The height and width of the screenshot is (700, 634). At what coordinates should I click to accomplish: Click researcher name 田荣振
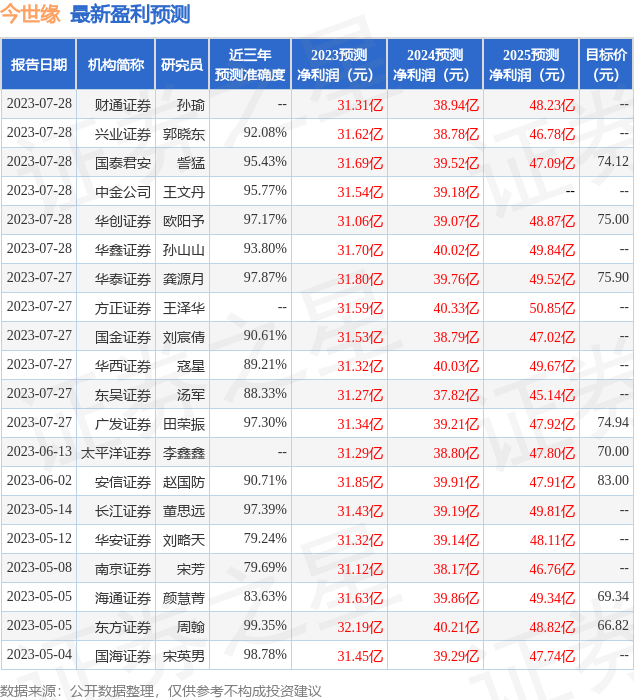click(x=184, y=425)
